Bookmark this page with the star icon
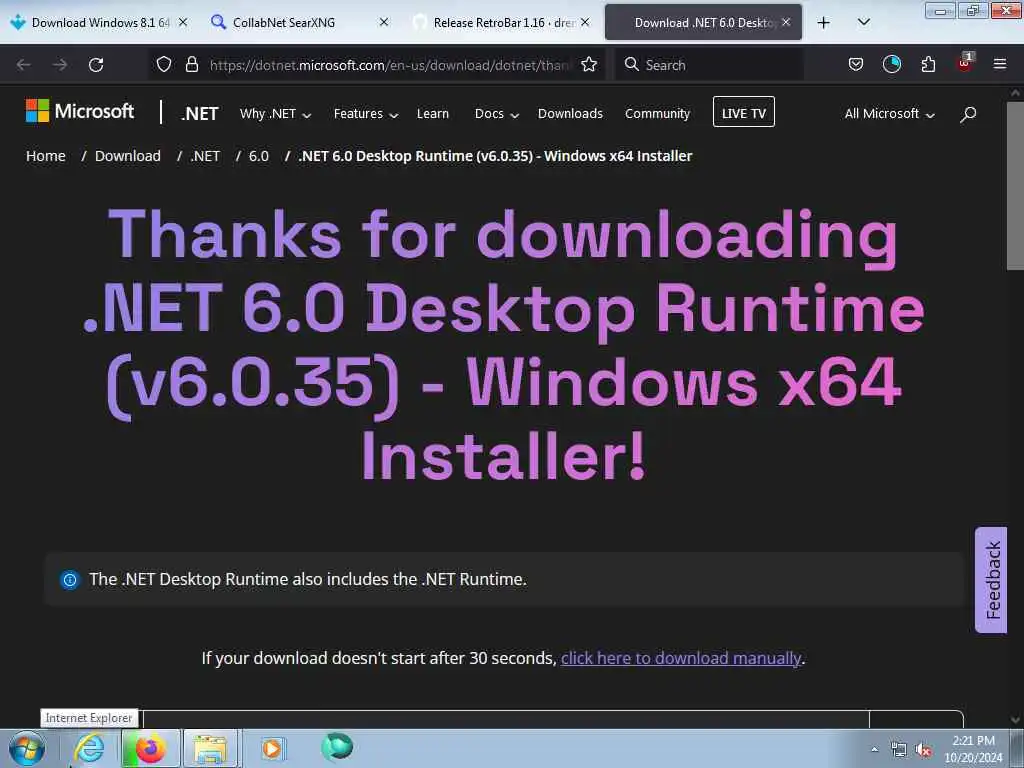Viewport: 1024px width, 768px height. click(x=589, y=64)
